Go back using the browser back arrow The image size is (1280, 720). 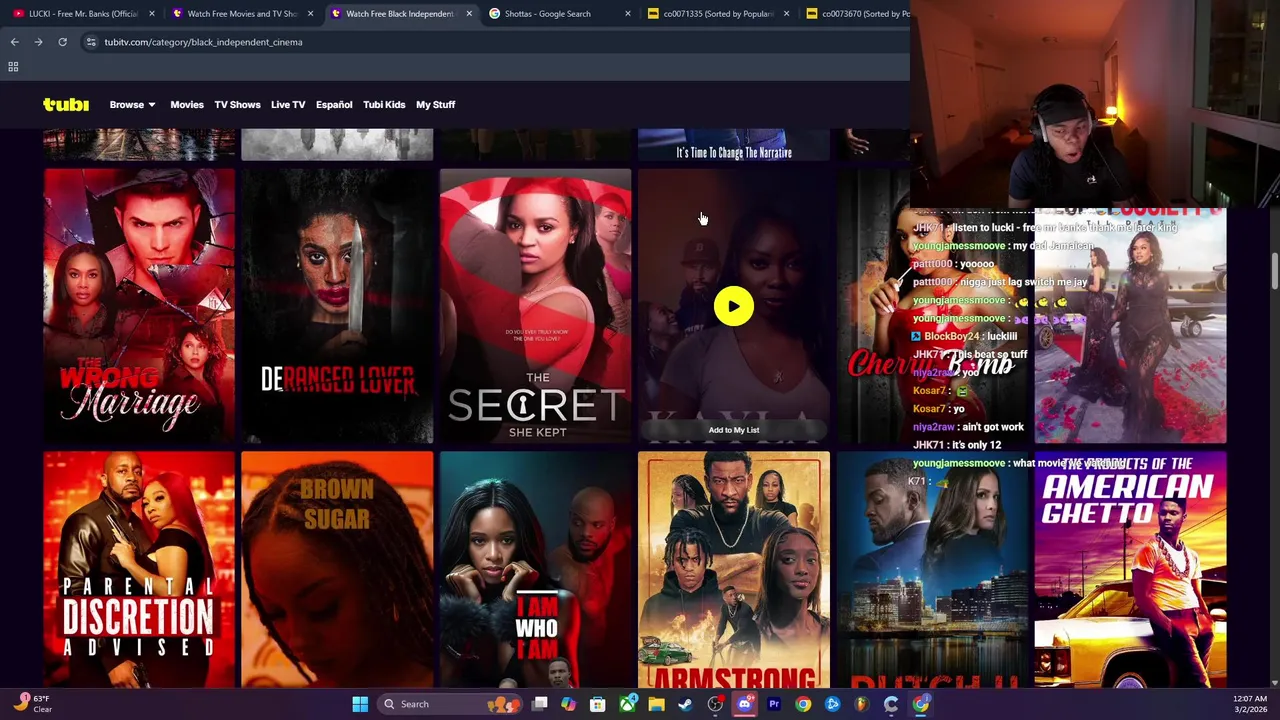(14, 42)
